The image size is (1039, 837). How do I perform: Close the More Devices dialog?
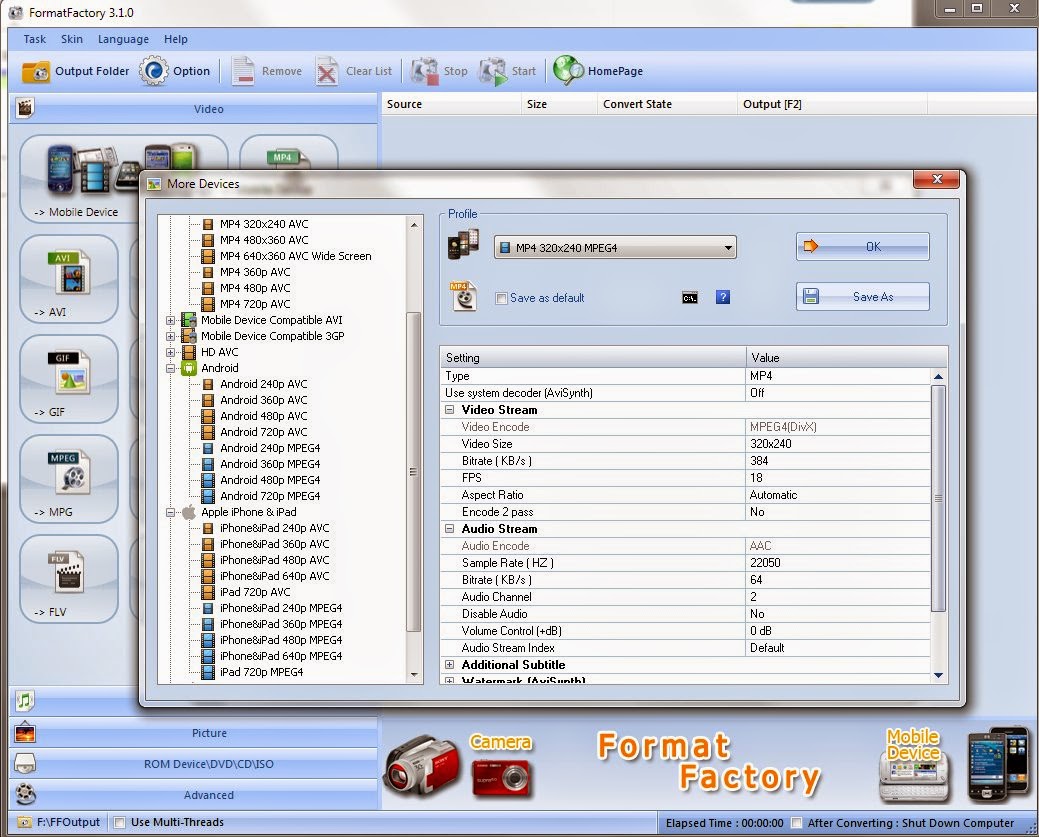pyautogui.click(x=936, y=179)
